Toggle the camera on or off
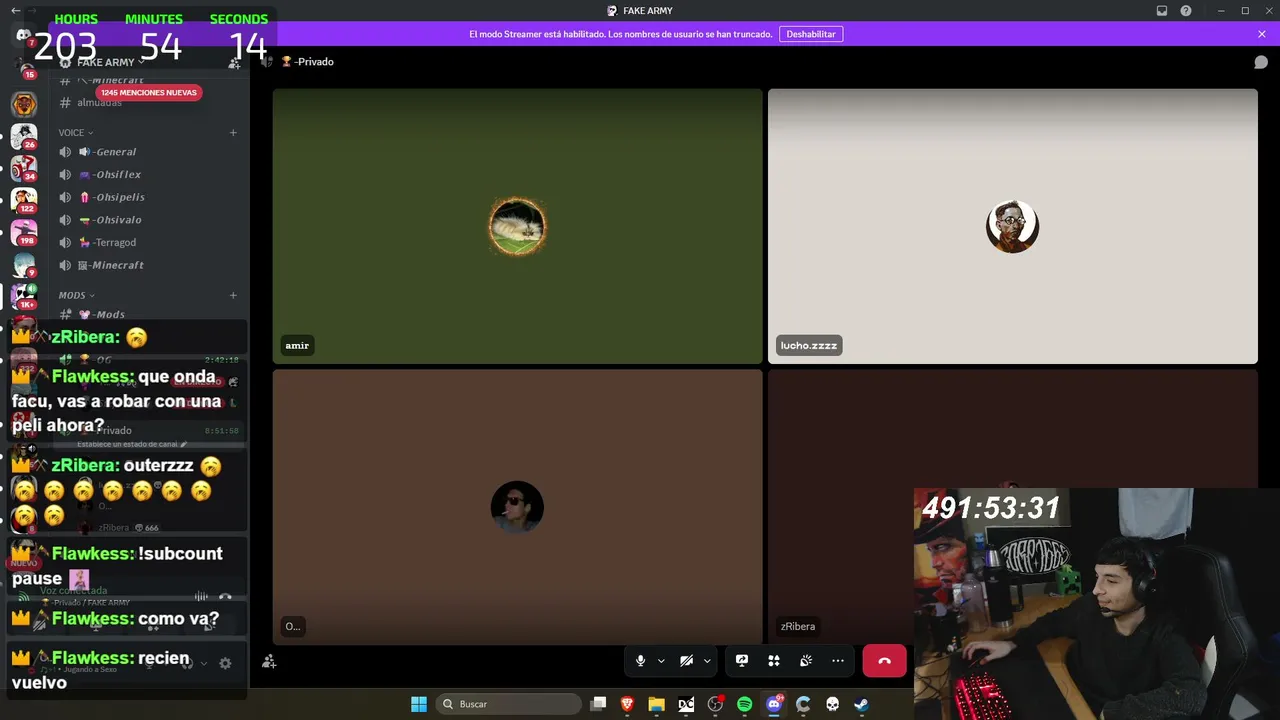Screen dimensions: 1280x720 (686, 661)
